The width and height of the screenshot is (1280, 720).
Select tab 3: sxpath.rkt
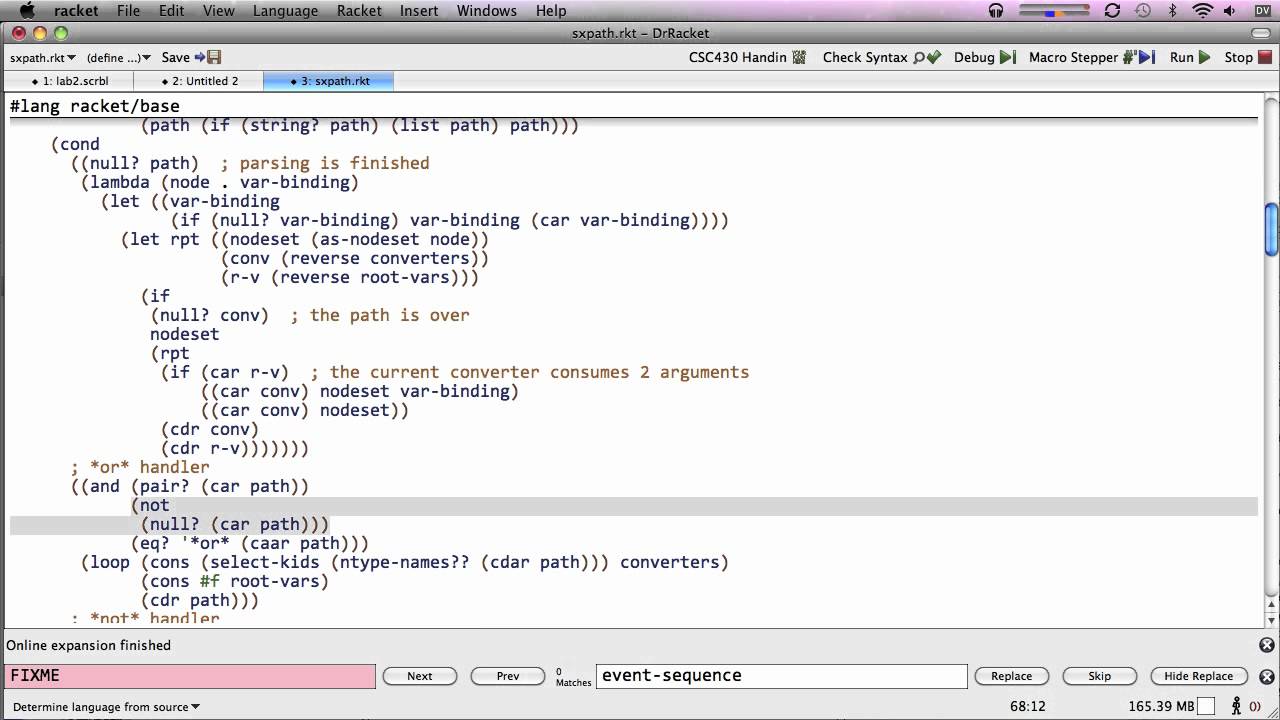tap(329, 81)
